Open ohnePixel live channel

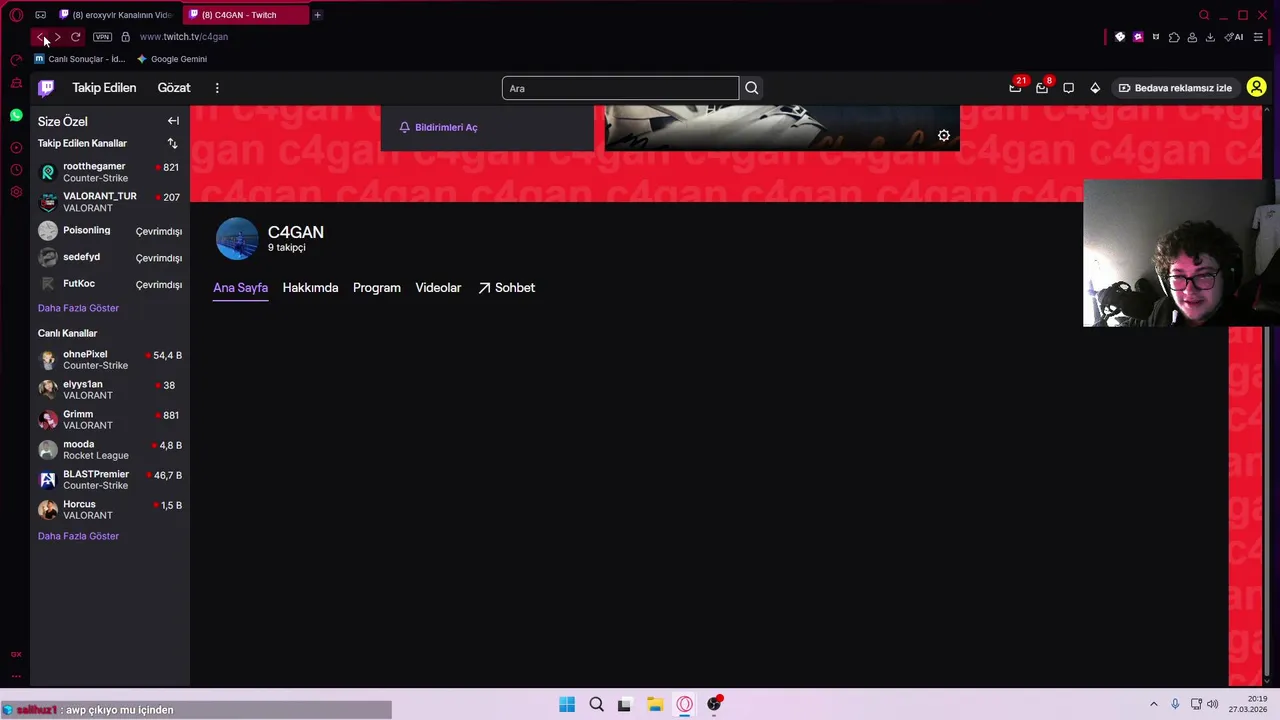110,360
